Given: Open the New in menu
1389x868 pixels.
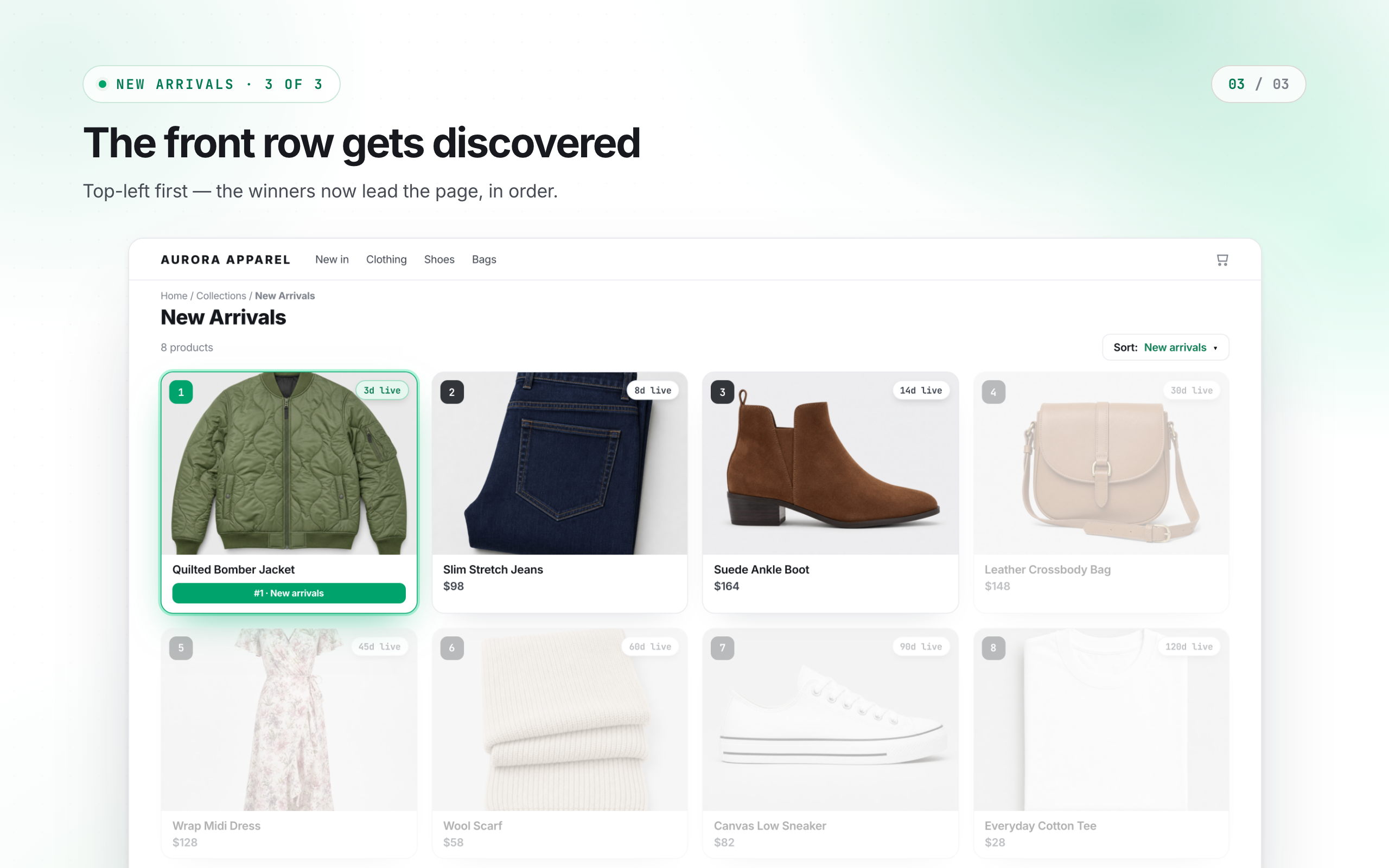Looking at the screenshot, I should point(332,259).
